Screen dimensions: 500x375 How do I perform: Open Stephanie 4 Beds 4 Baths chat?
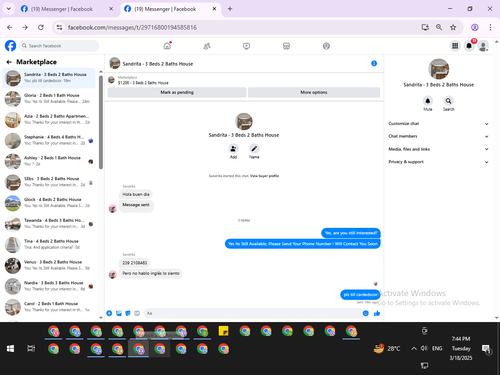(x=49, y=141)
